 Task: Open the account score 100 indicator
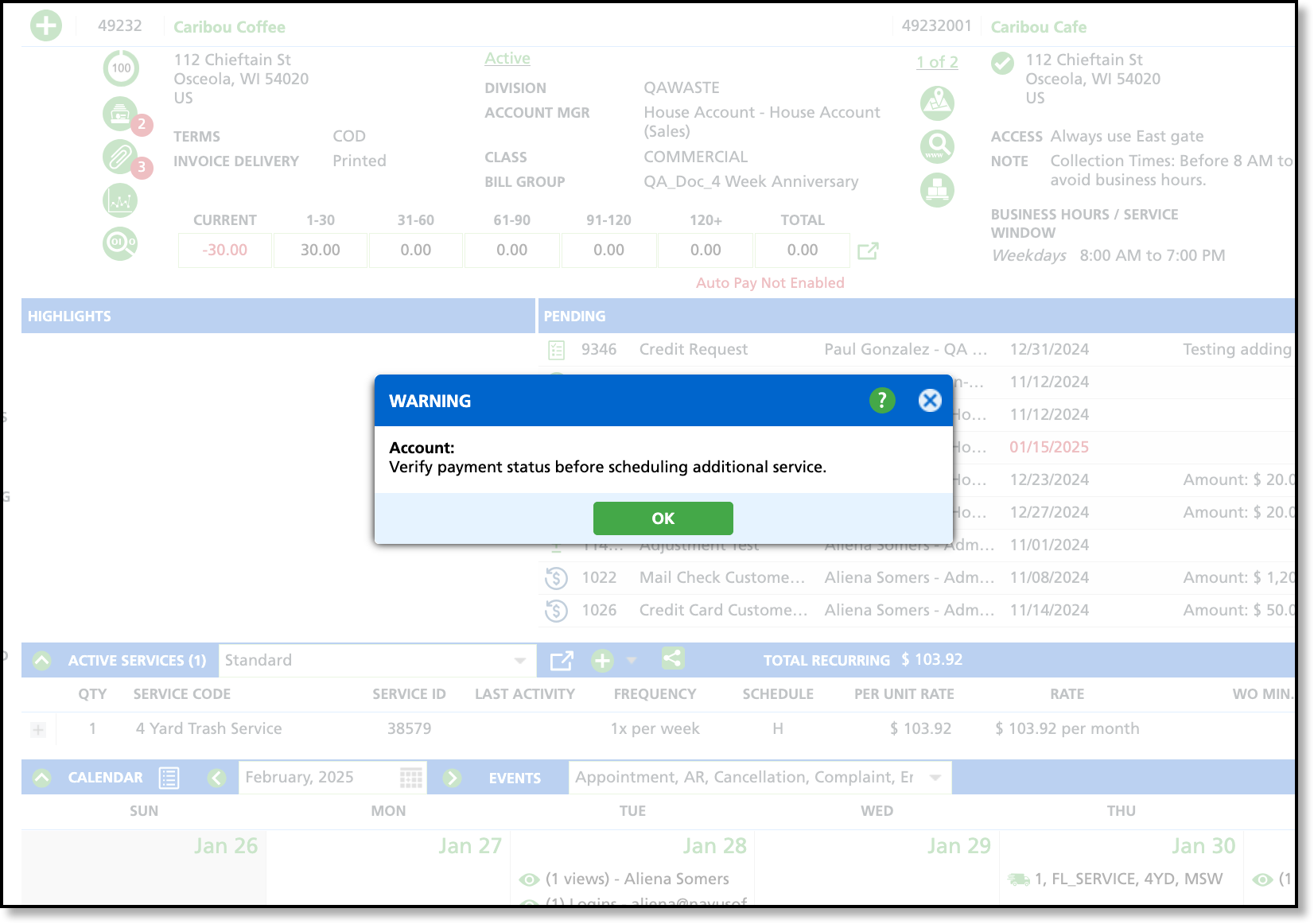click(x=121, y=68)
